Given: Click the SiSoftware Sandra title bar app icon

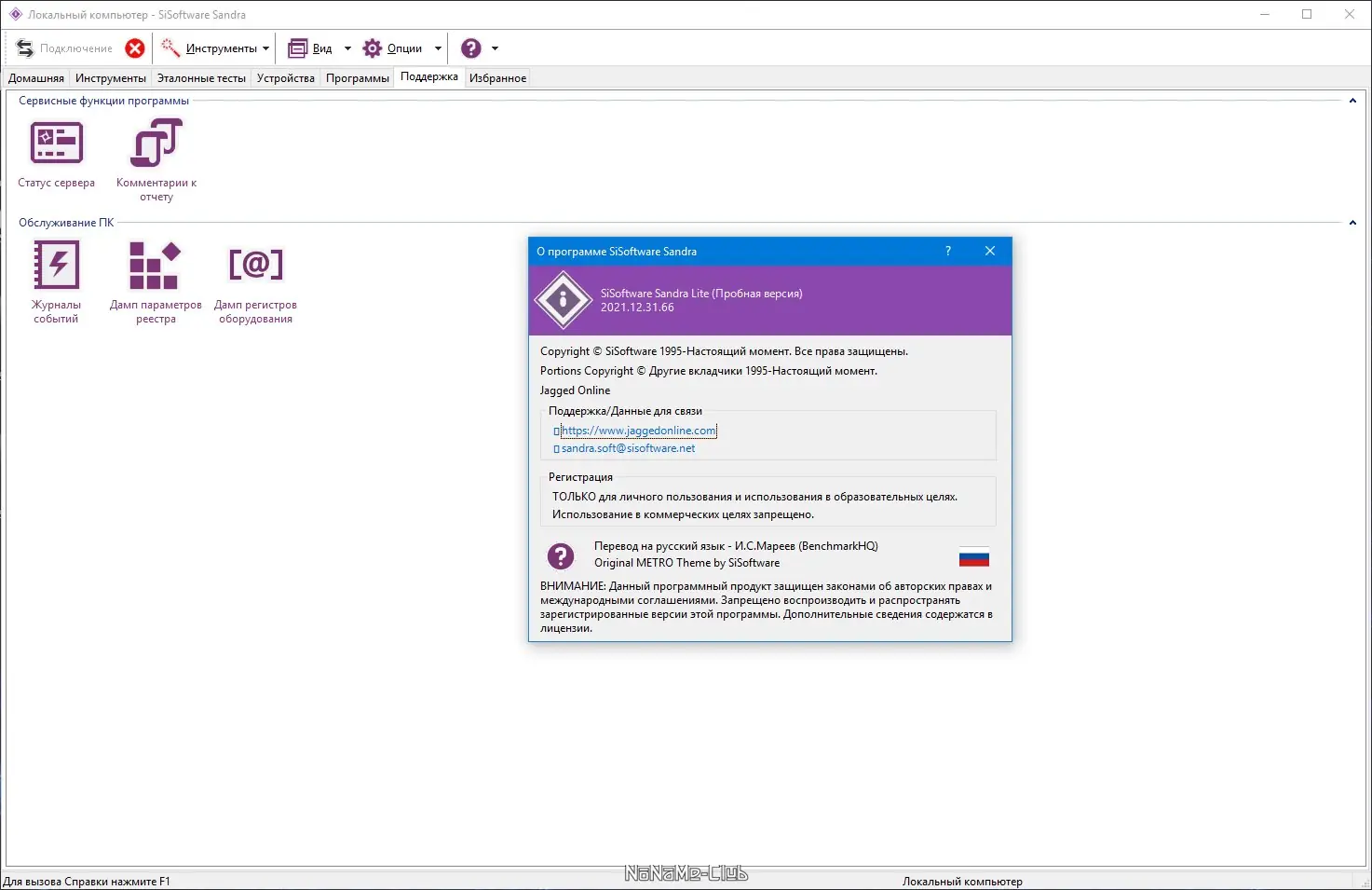Looking at the screenshot, I should tap(15, 14).
